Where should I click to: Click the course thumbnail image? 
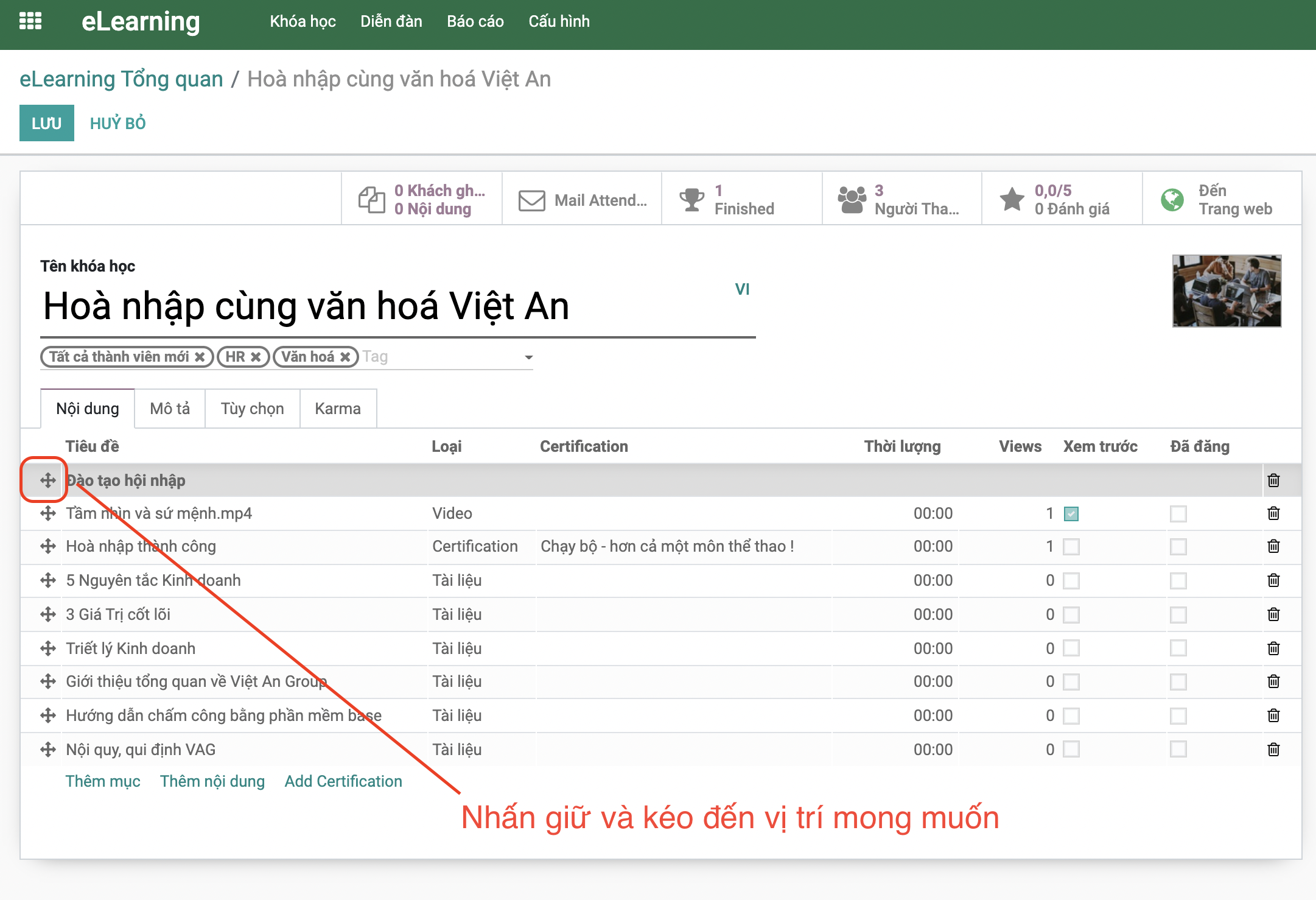(1227, 290)
